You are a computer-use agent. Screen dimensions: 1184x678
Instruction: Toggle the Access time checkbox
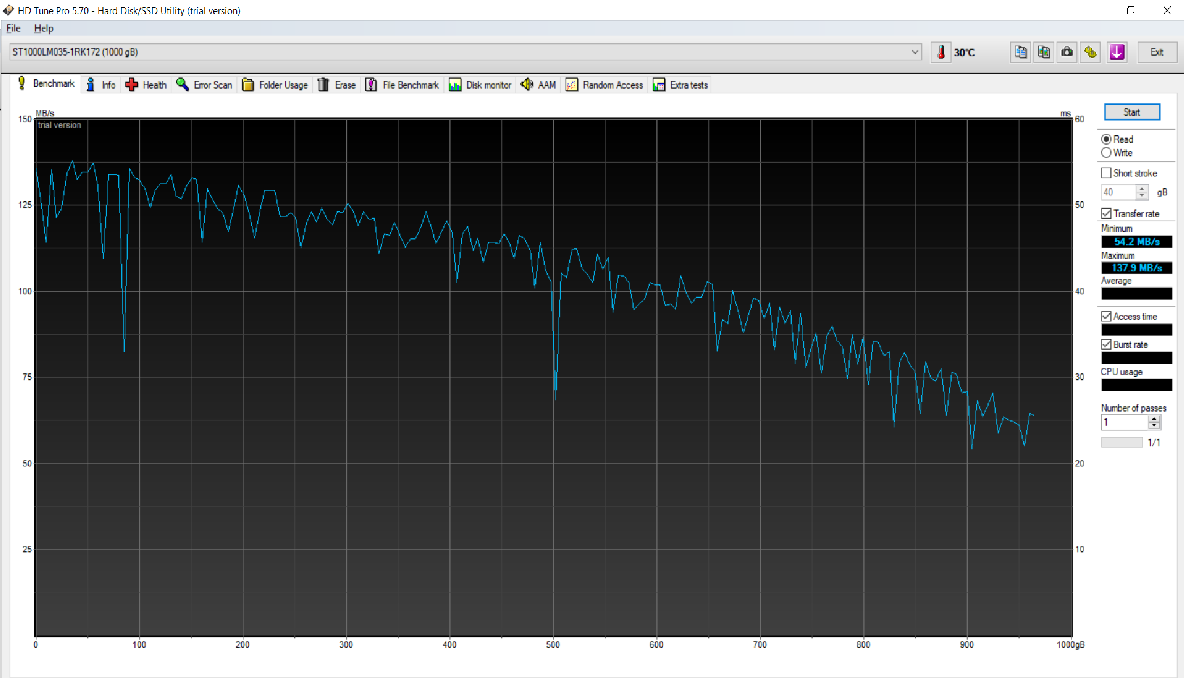1106,316
